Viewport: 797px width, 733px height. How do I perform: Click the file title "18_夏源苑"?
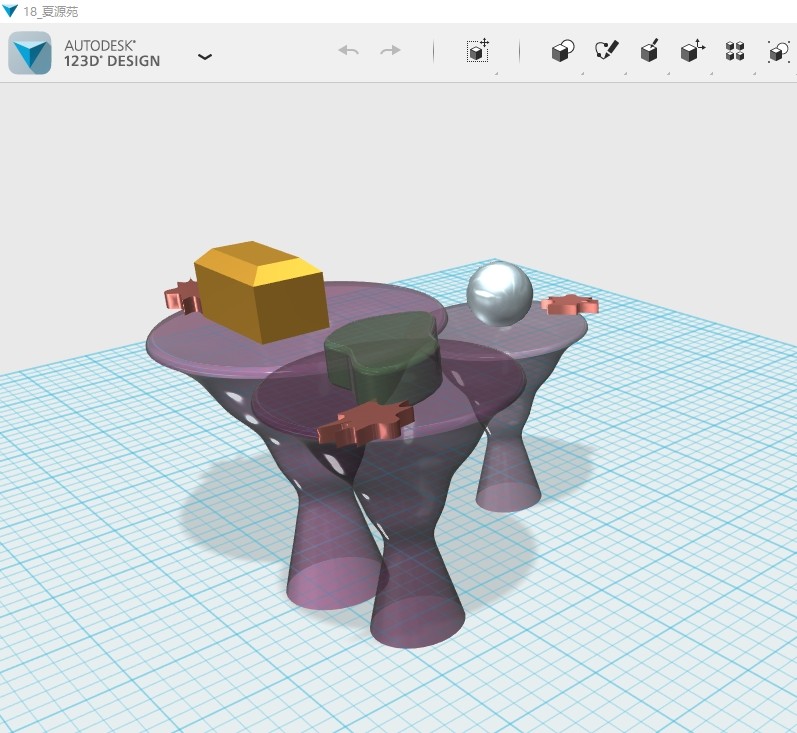click(x=51, y=11)
